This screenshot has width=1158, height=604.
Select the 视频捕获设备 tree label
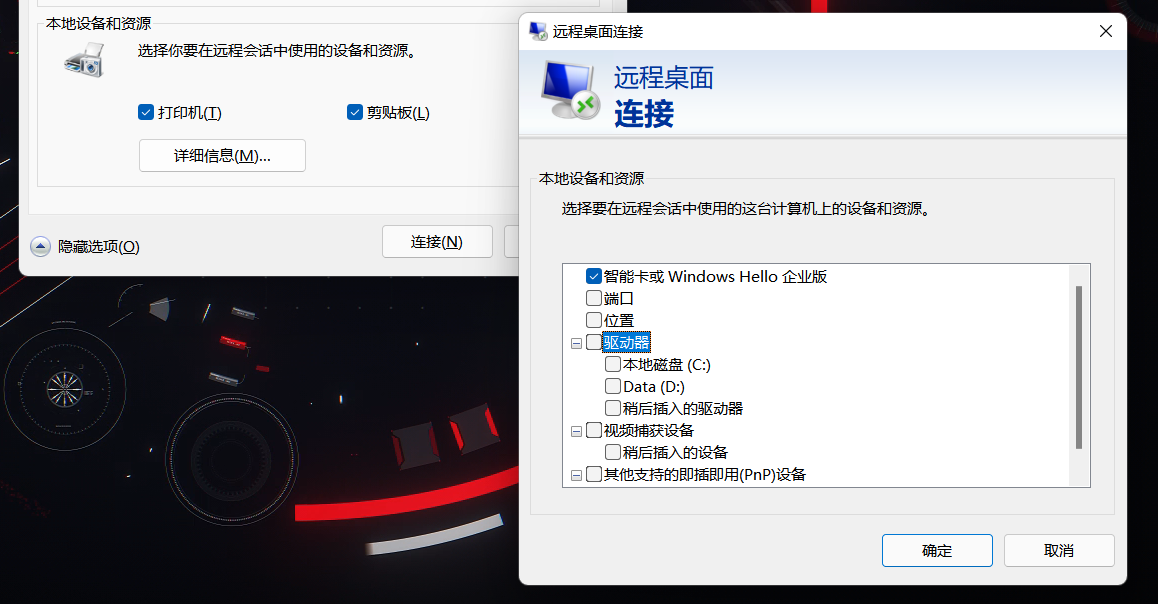649,430
